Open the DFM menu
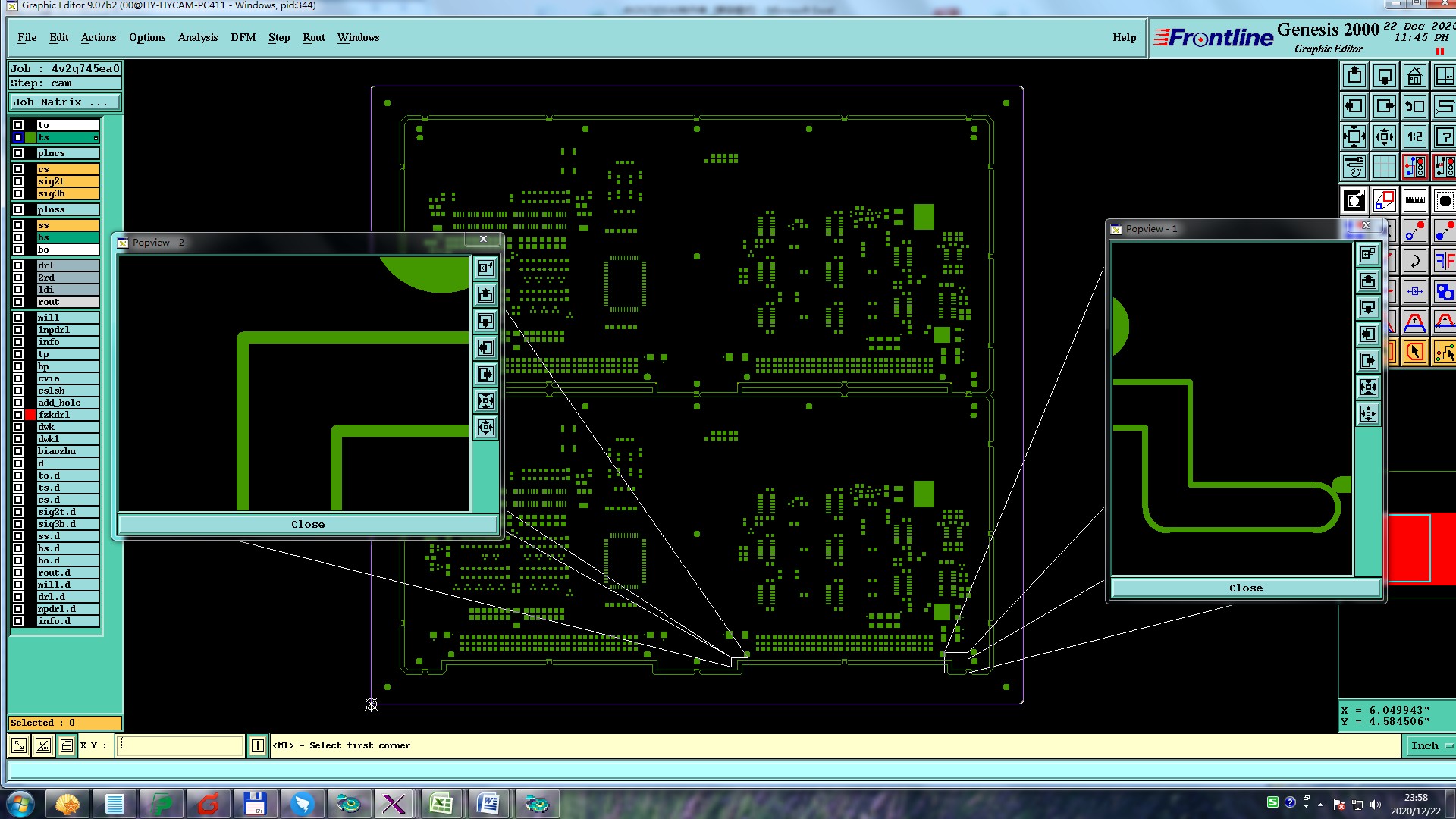 243,37
